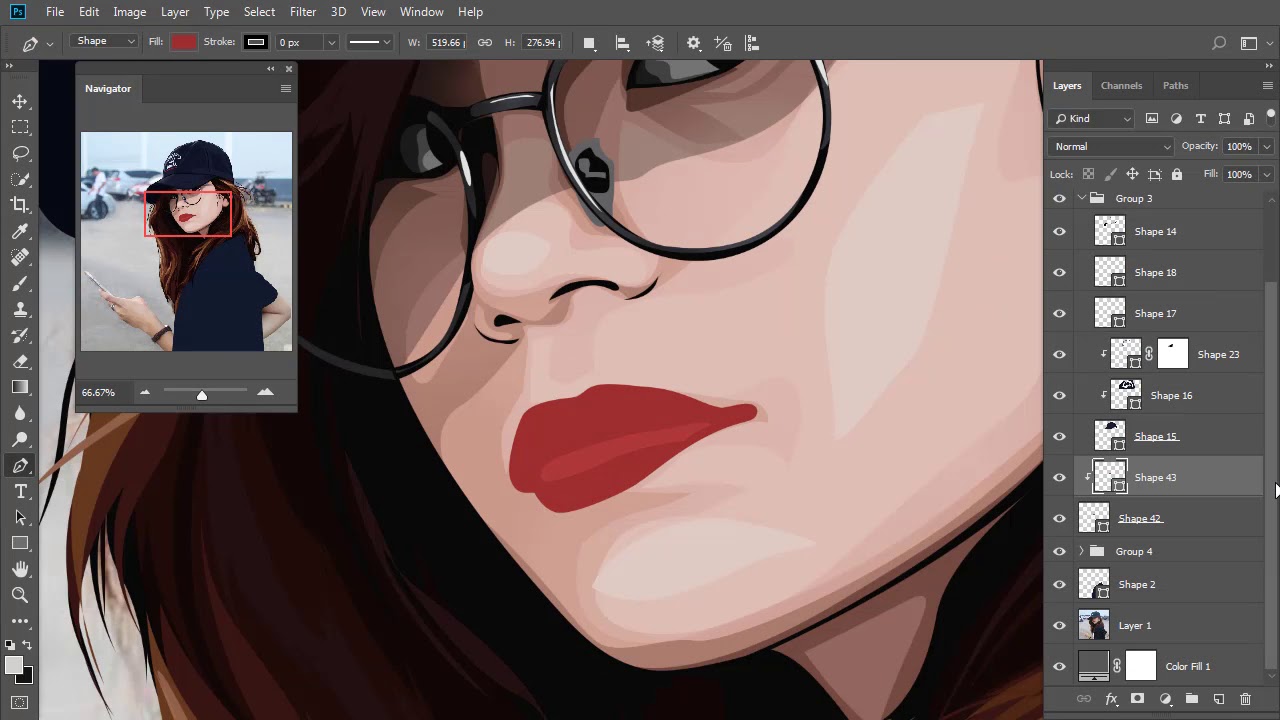Add a layer mask
The width and height of the screenshot is (1280, 720).
pyautogui.click(x=1137, y=699)
